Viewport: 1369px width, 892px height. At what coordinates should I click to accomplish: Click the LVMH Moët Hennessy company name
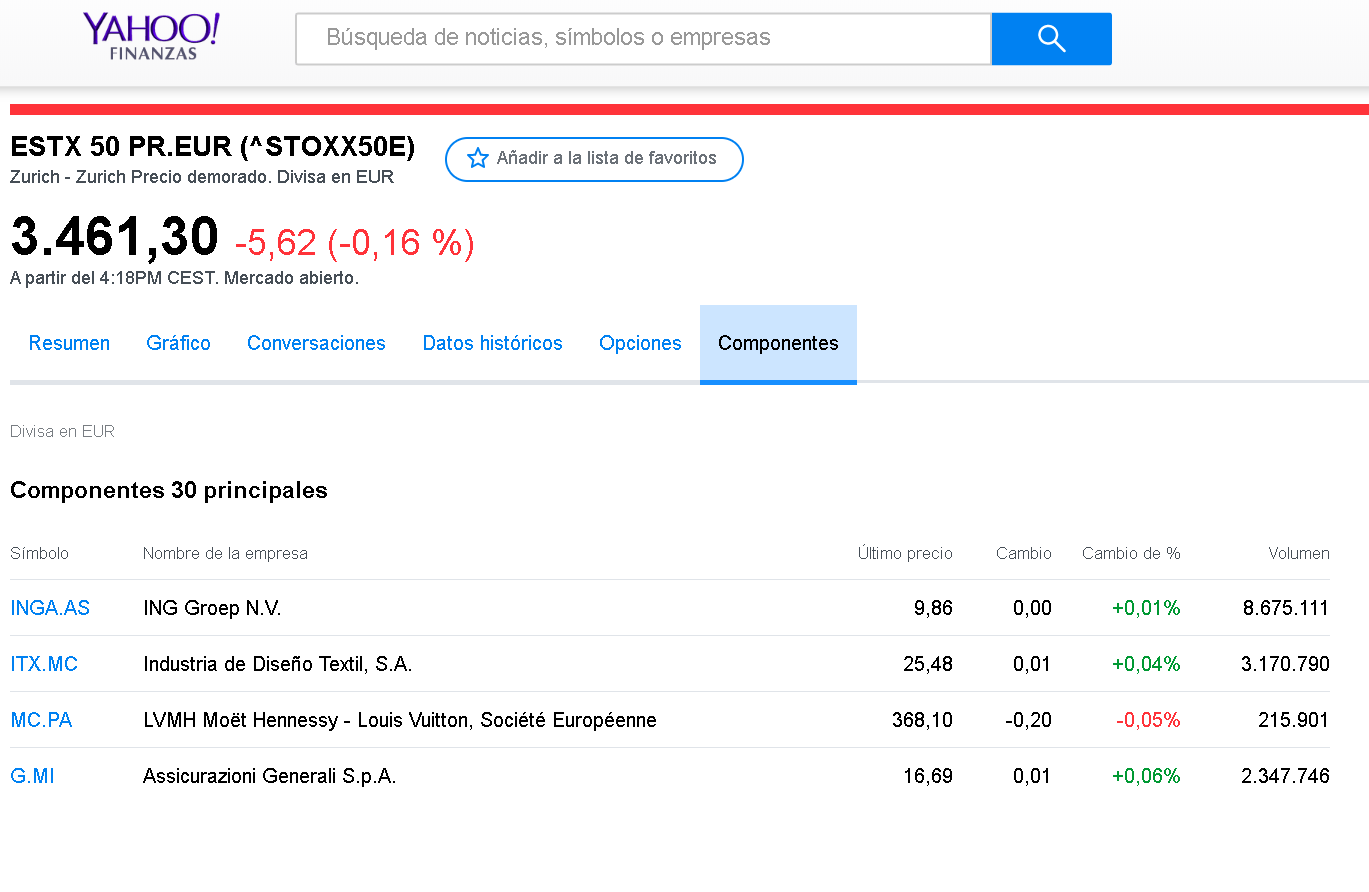399,720
